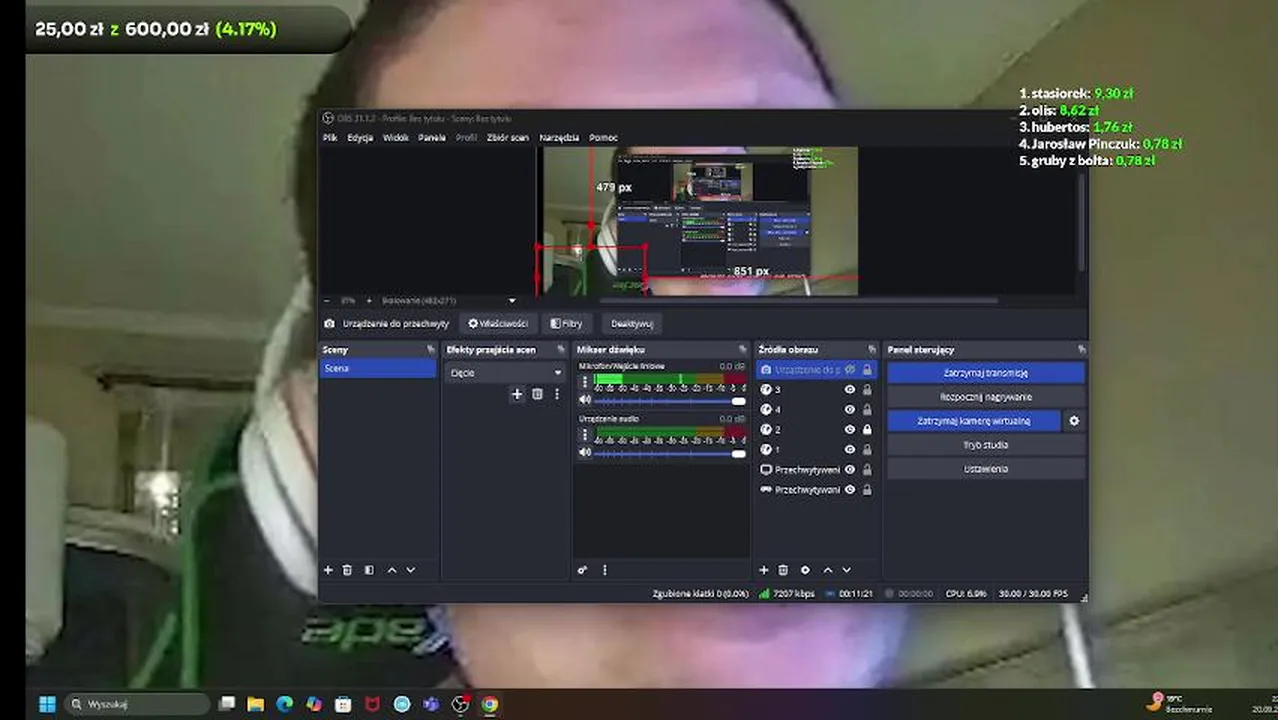Open the preview scaling dropdown arrow
The width and height of the screenshot is (1278, 720).
(512, 300)
